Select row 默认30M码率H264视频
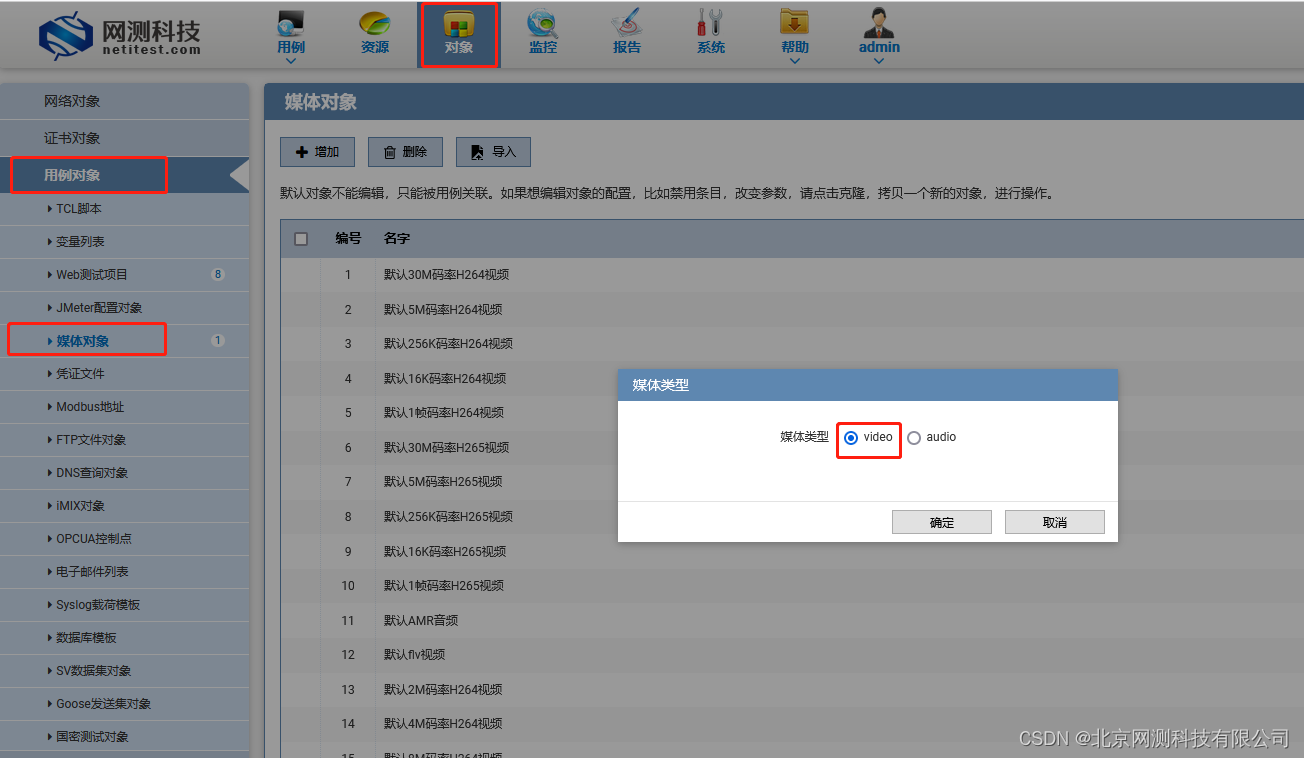1304x758 pixels. pos(792,275)
